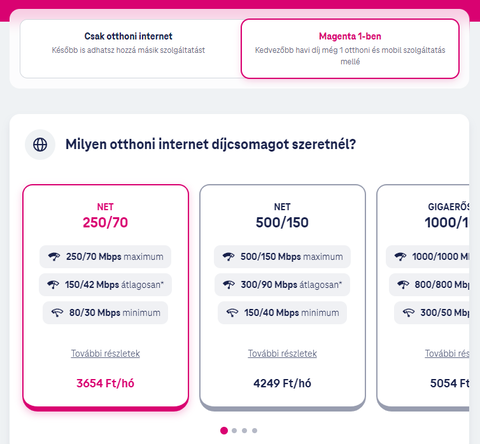Click speed icon next to 150/42 Mbps átlagosan
This screenshot has width=480, height=444.
point(53,285)
